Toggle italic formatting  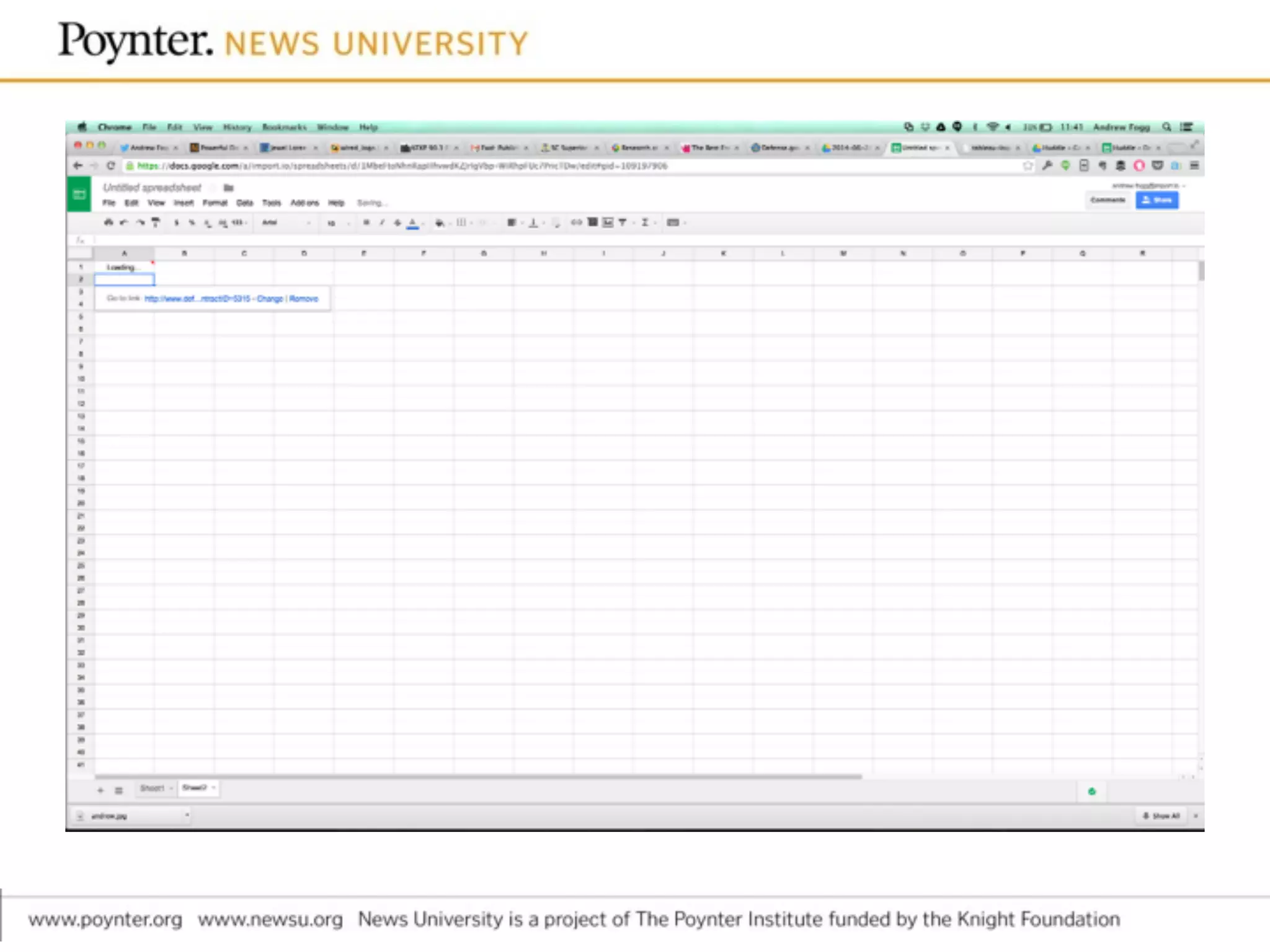[382, 223]
